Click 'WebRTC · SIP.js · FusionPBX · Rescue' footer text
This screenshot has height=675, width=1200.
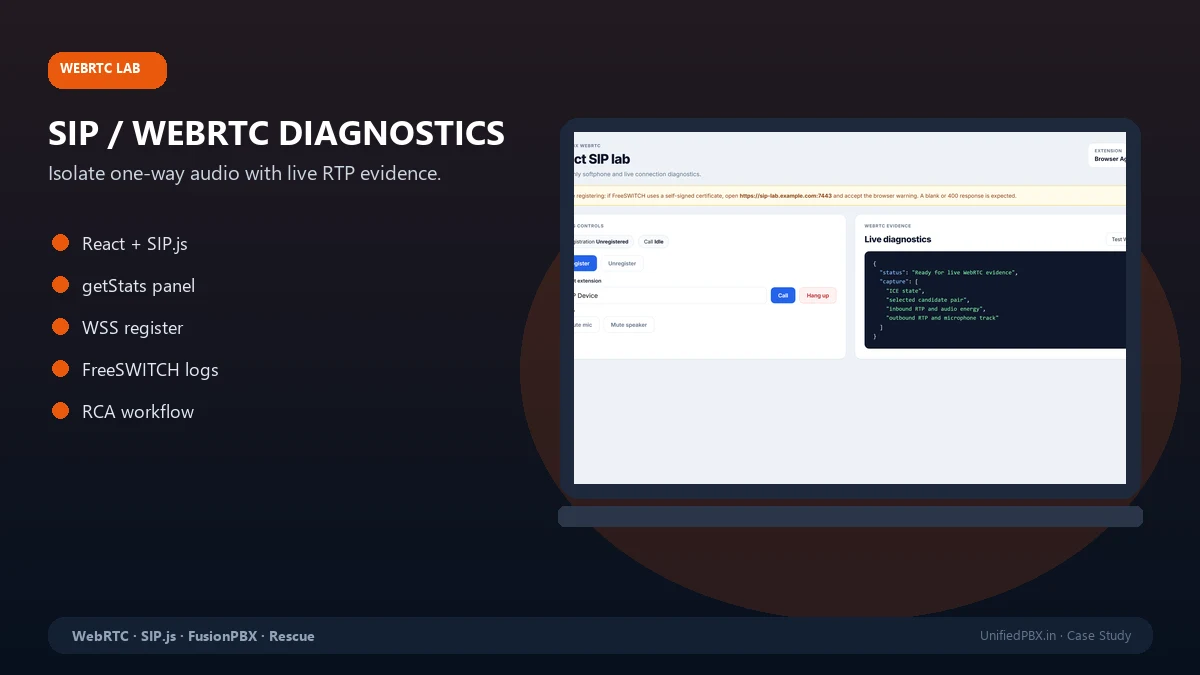[193, 636]
